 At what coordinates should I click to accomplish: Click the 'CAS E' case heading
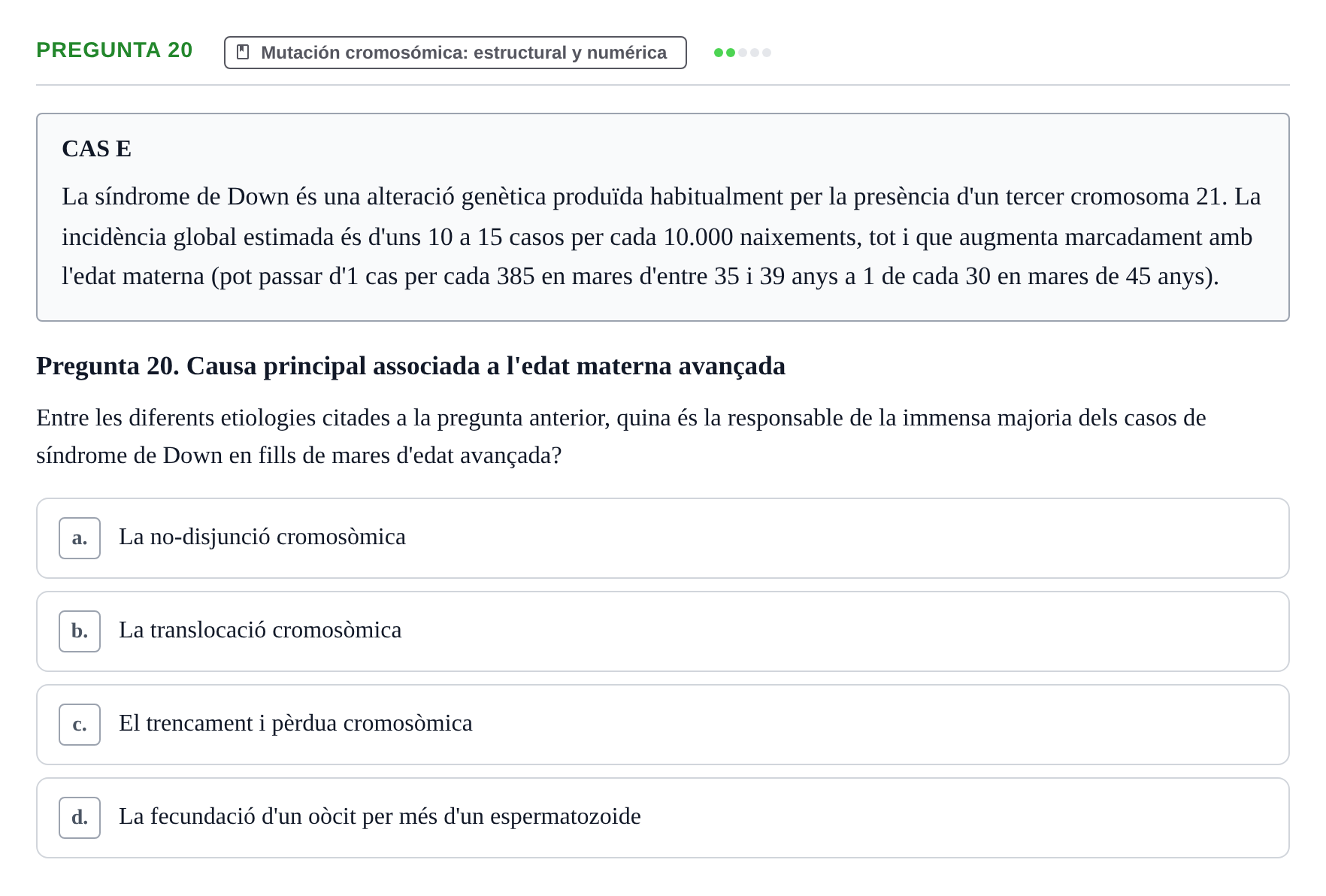96,149
